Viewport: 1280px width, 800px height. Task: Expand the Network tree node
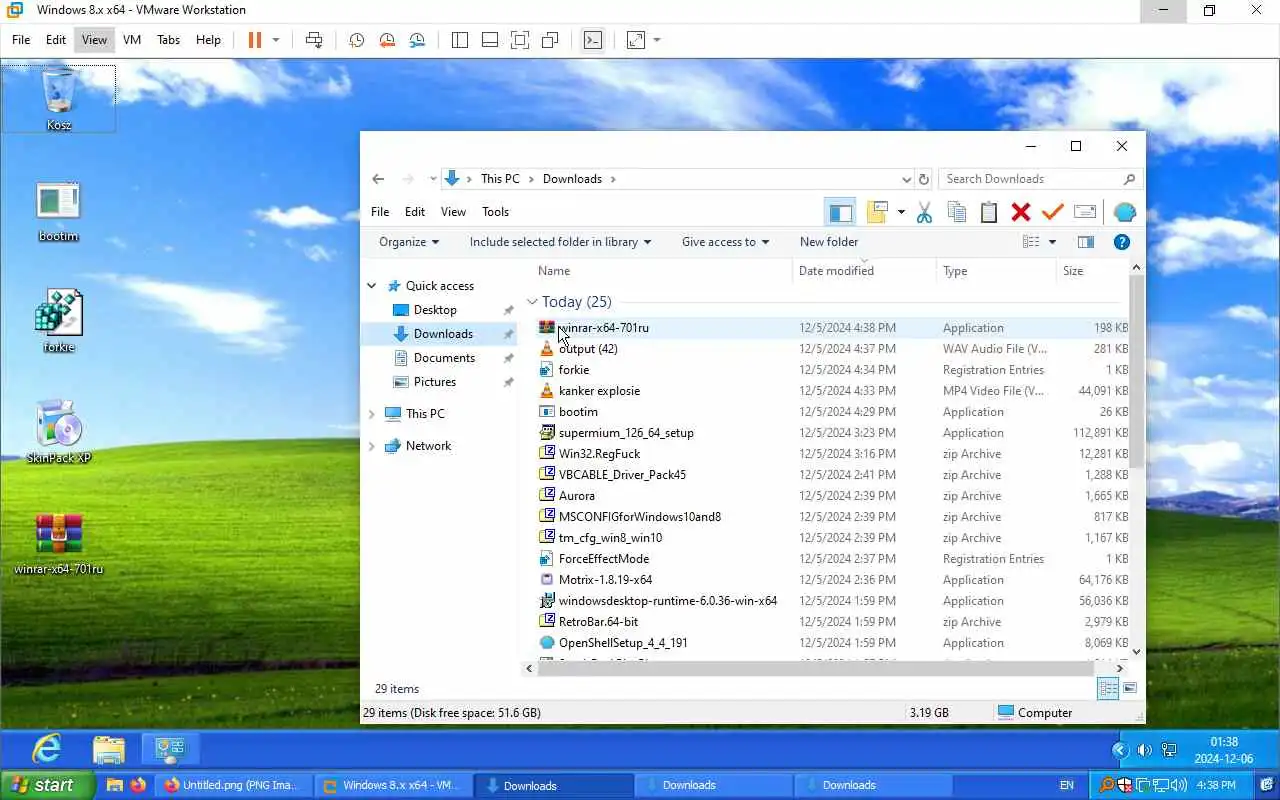click(372, 446)
